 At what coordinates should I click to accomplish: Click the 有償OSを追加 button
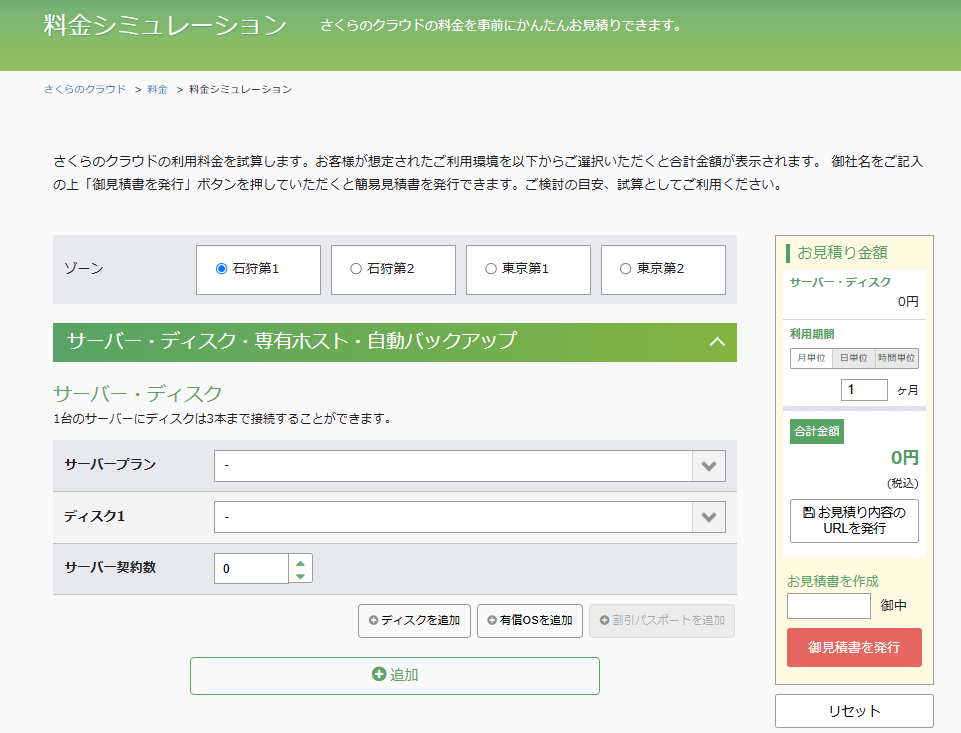pyautogui.click(x=529, y=621)
